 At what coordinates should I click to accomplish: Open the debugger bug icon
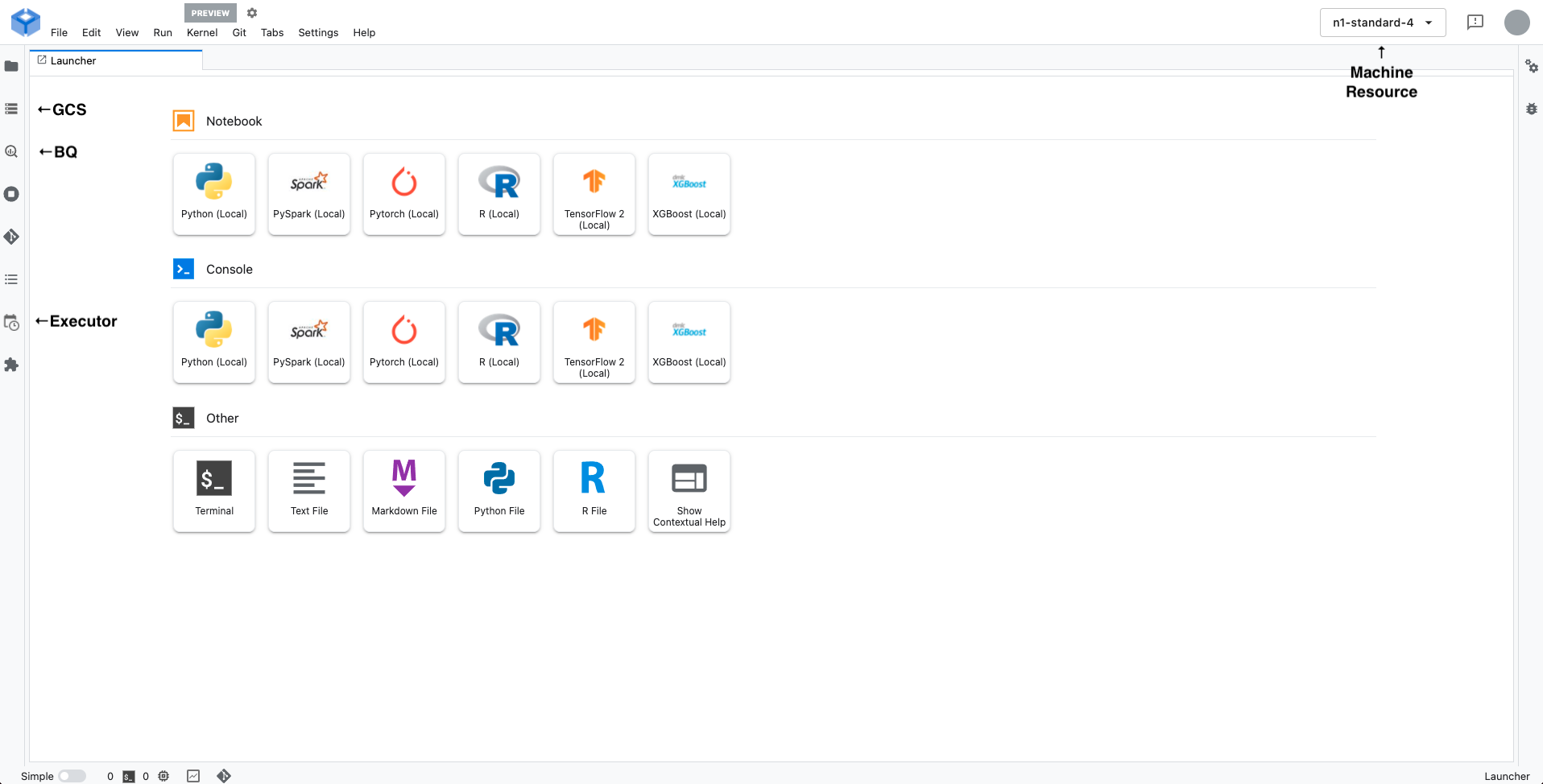[1531, 109]
